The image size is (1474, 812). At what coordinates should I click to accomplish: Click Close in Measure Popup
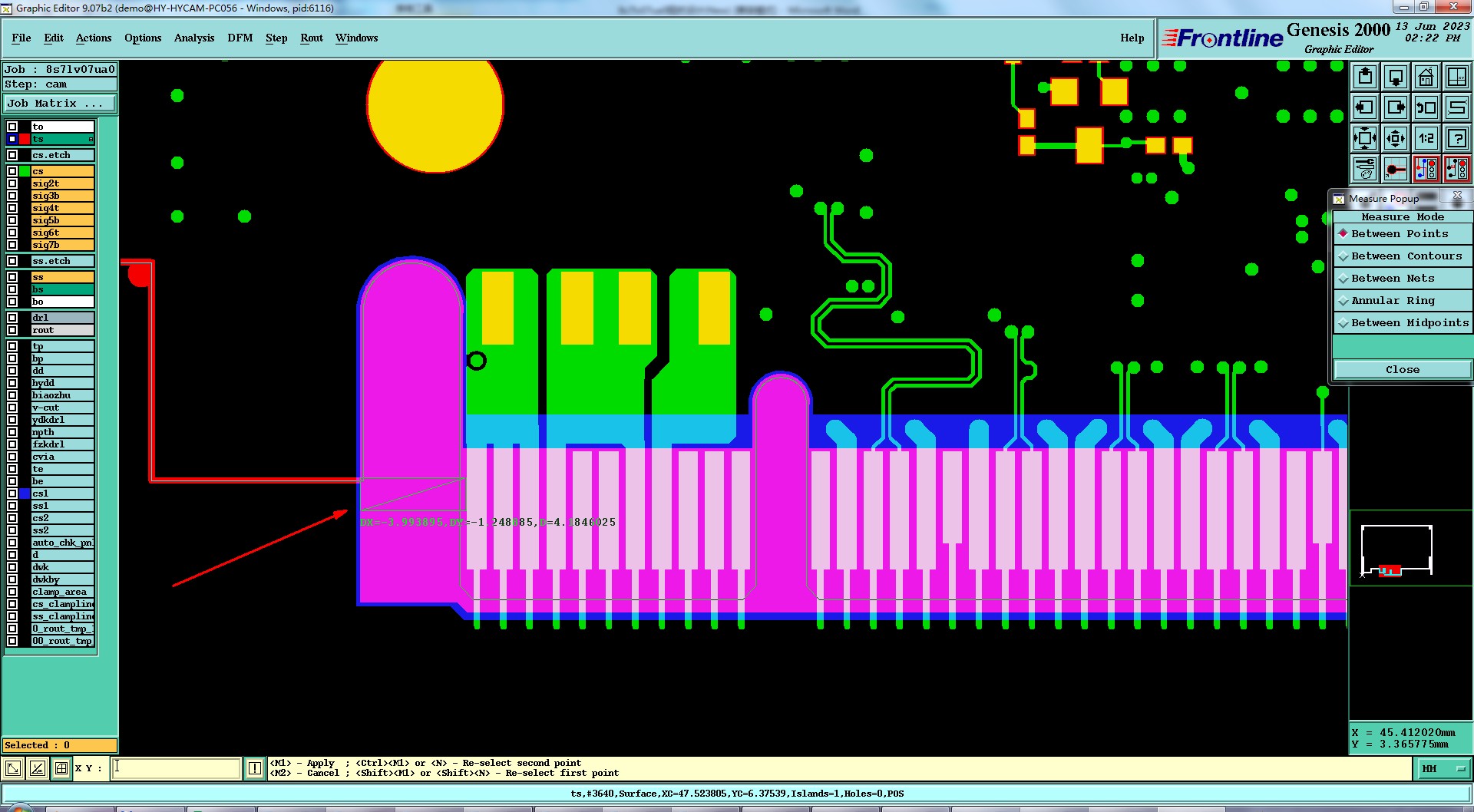click(x=1403, y=369)
